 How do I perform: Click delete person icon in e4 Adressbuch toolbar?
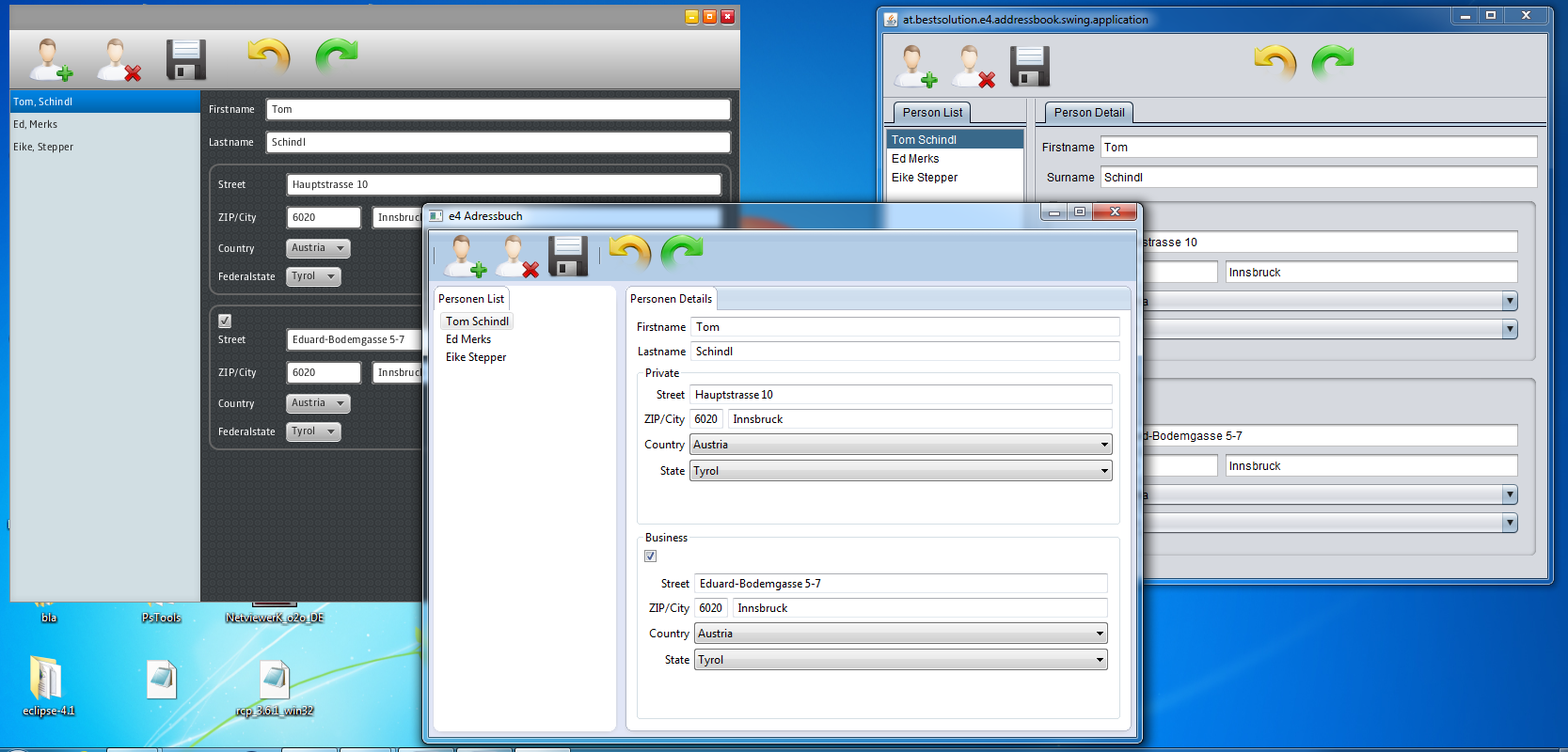(x=518, y=256)
